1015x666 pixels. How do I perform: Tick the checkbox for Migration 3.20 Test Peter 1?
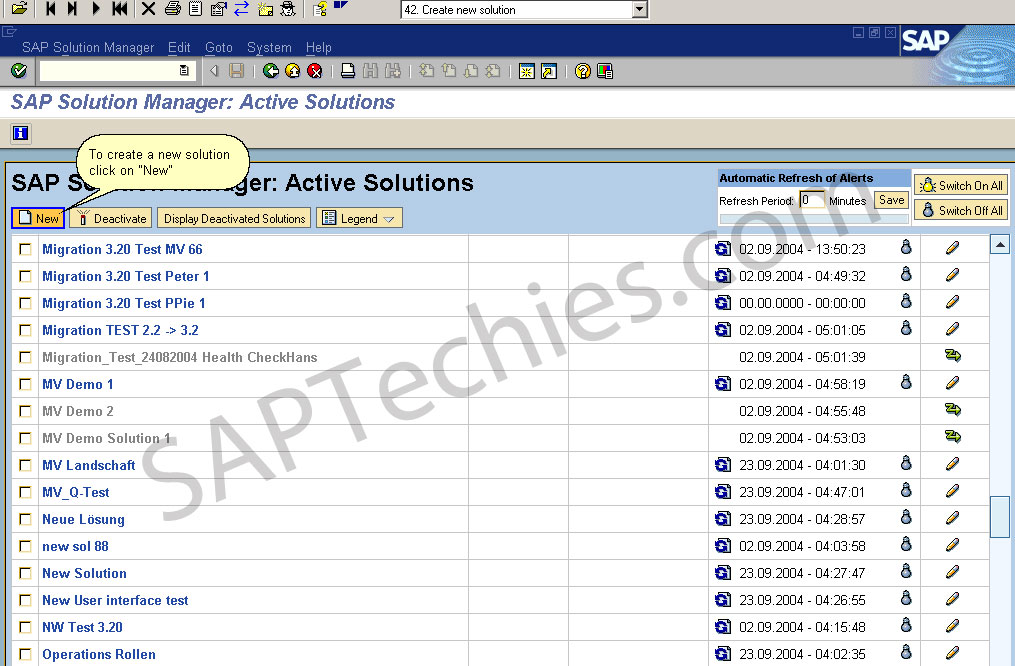25,276
